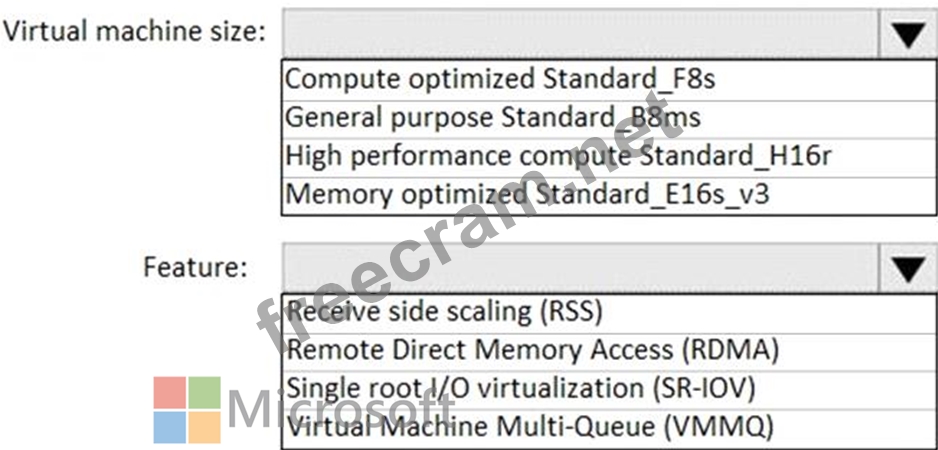Click the Feature combo box field
The image size is (938, 450).
pyautogui.click(x=581, y=268)
